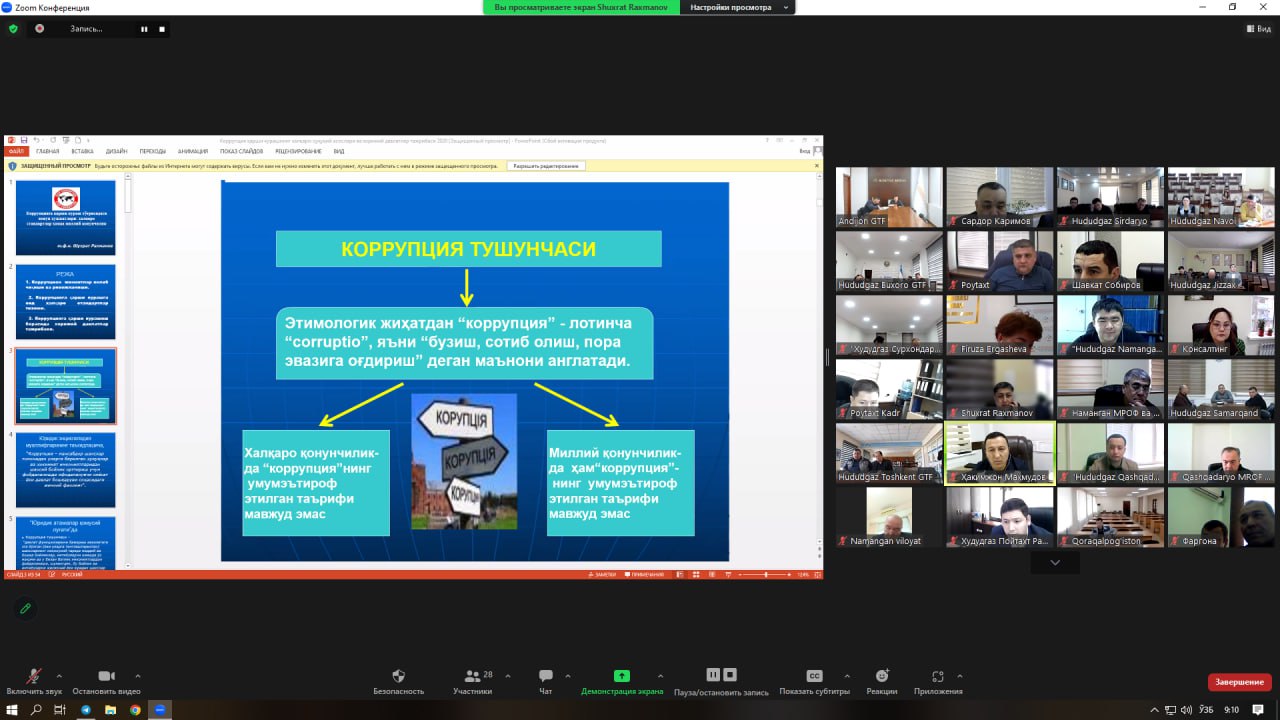Open the Безопасность shield icon
This screenshot has height=720, width=1280.
tap(398, 677)
